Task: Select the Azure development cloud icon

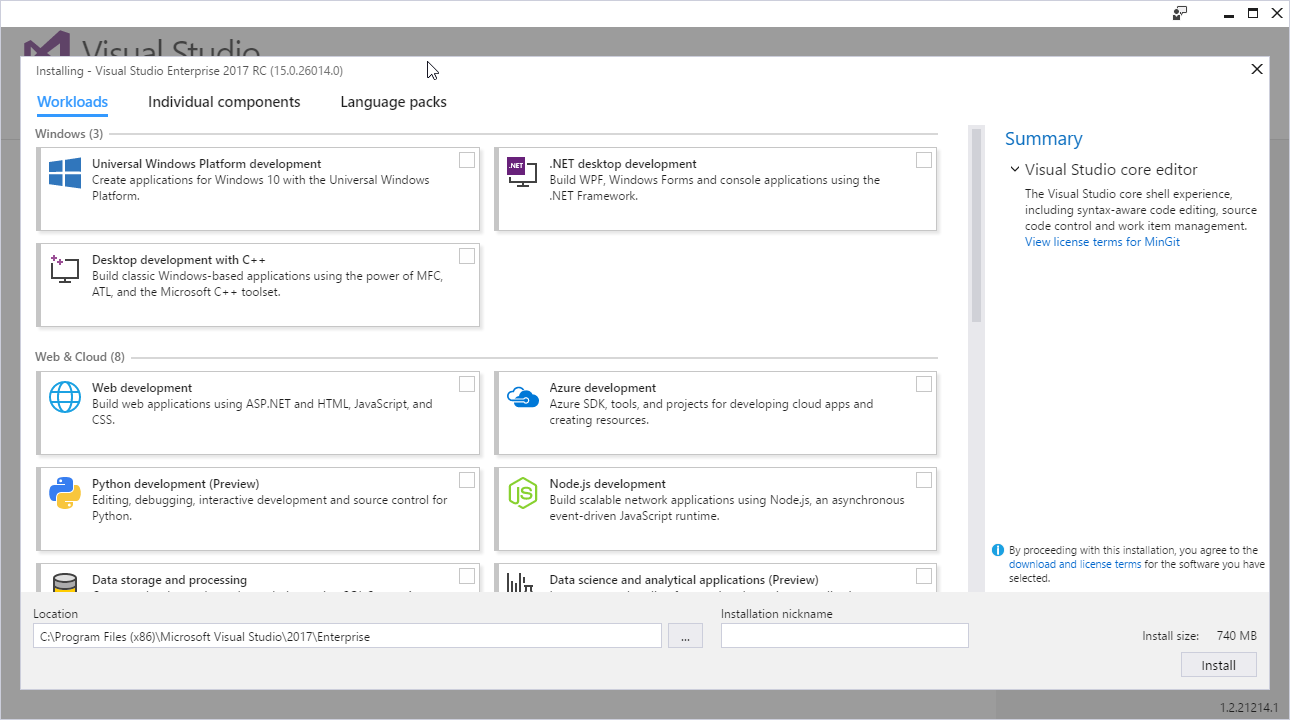Action: tap(521, 396)
